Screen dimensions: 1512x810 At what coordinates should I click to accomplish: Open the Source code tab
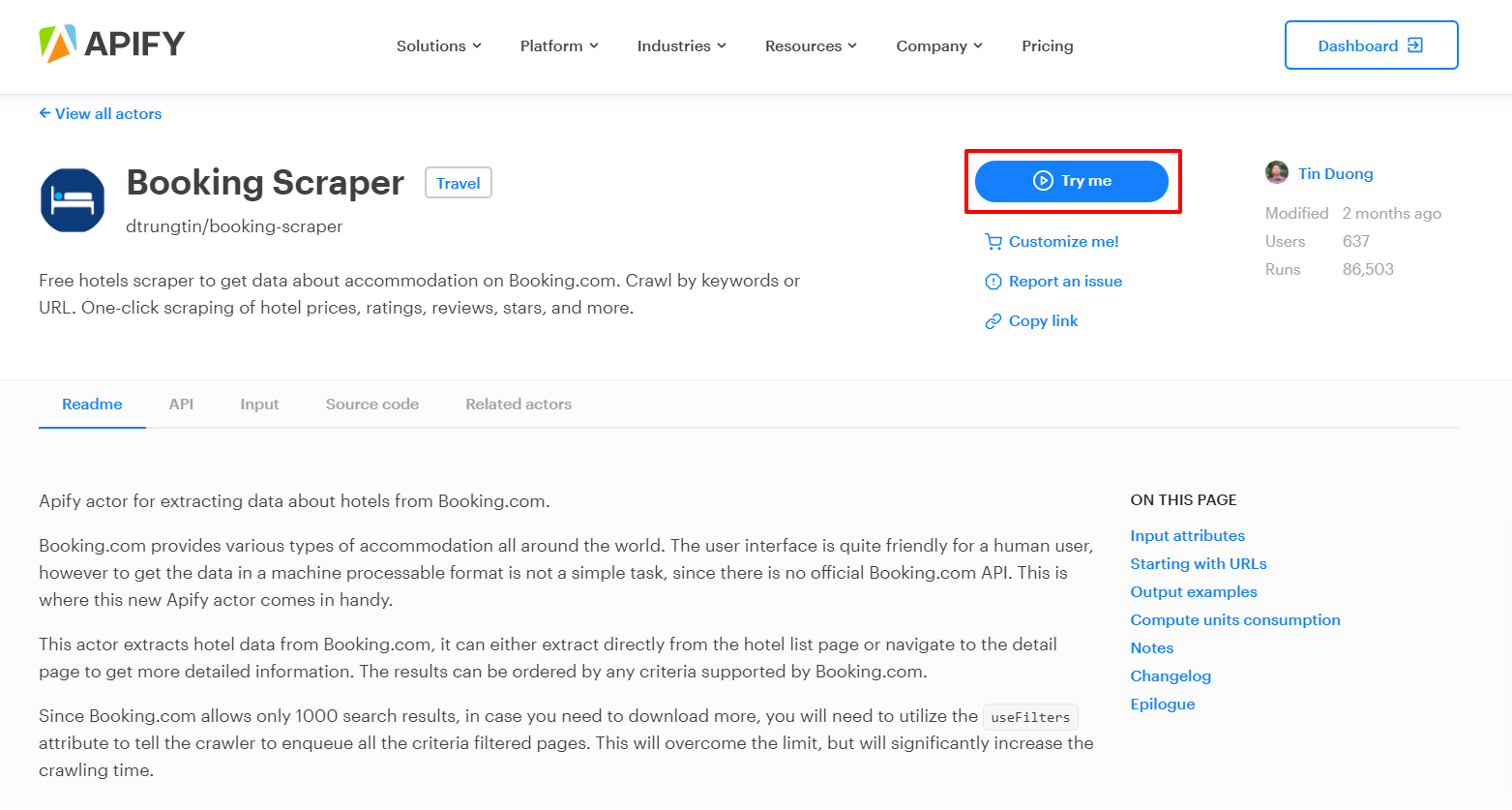coord(372,405)
